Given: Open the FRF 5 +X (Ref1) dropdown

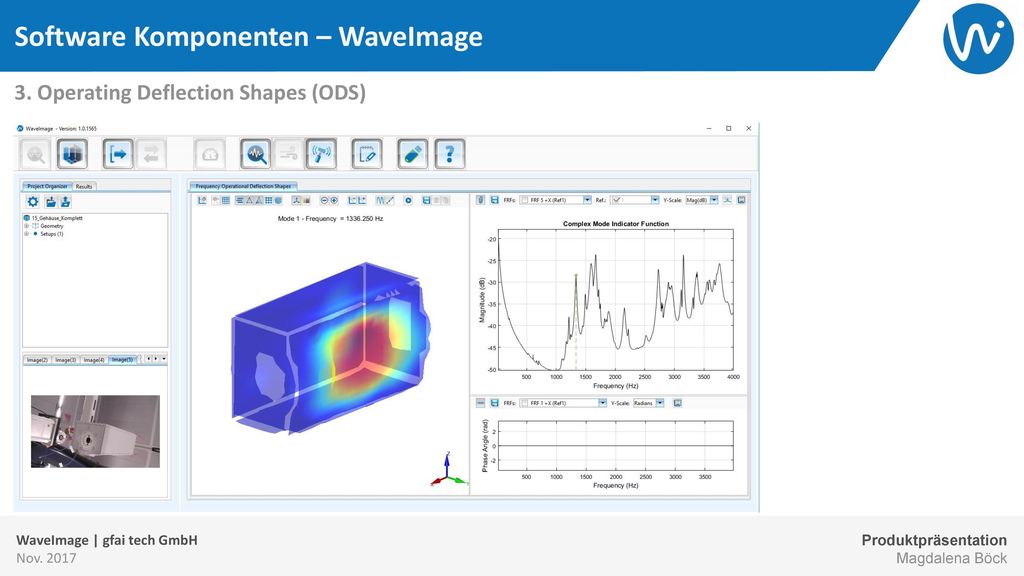Looking at the screenshot, I should coord(587,200).
